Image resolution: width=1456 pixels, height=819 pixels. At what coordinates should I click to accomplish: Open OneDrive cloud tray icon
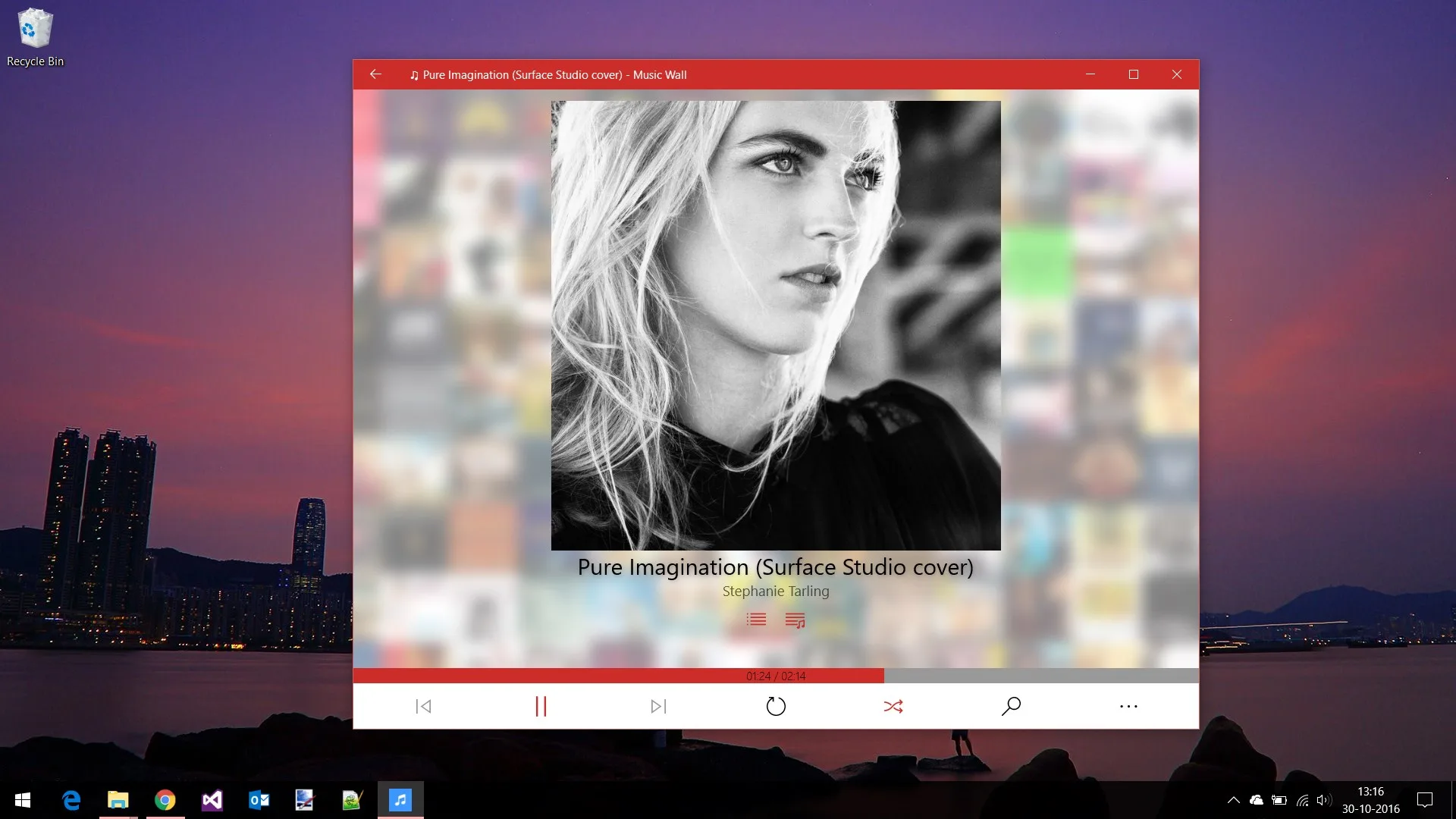[1257, 800]
